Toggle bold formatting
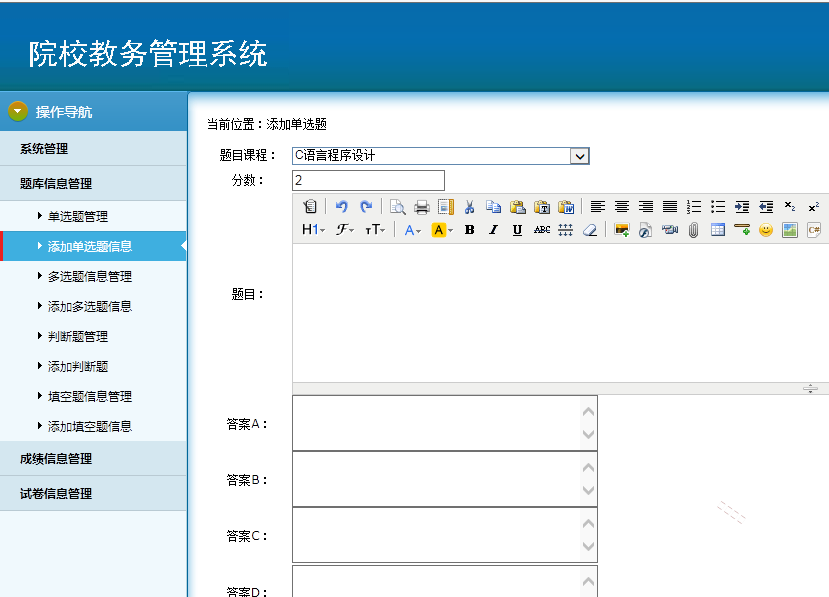The width and height of the screenshot is (829, 597). pyautogui.click(x=469, y=230)
